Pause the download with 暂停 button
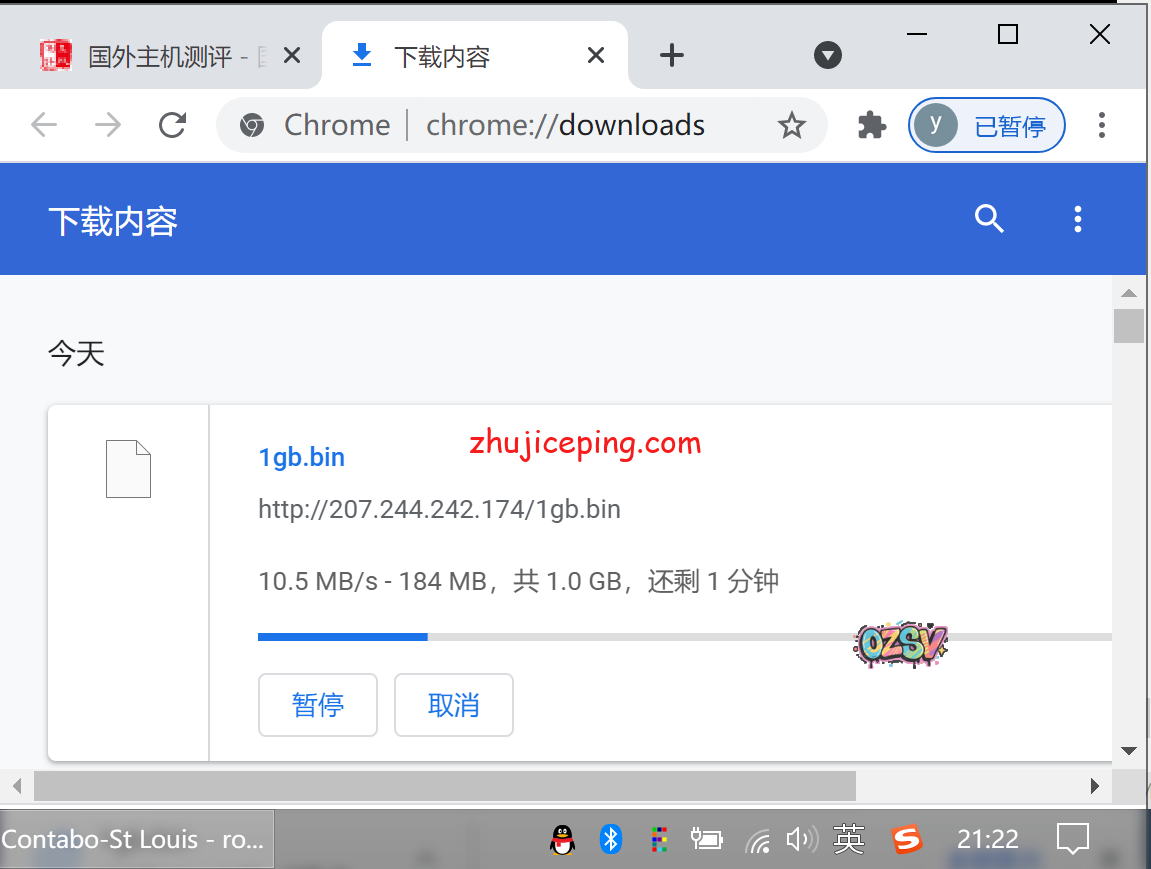The height and width of the screenshot is (869, 1151). click(x=317, y=705)
